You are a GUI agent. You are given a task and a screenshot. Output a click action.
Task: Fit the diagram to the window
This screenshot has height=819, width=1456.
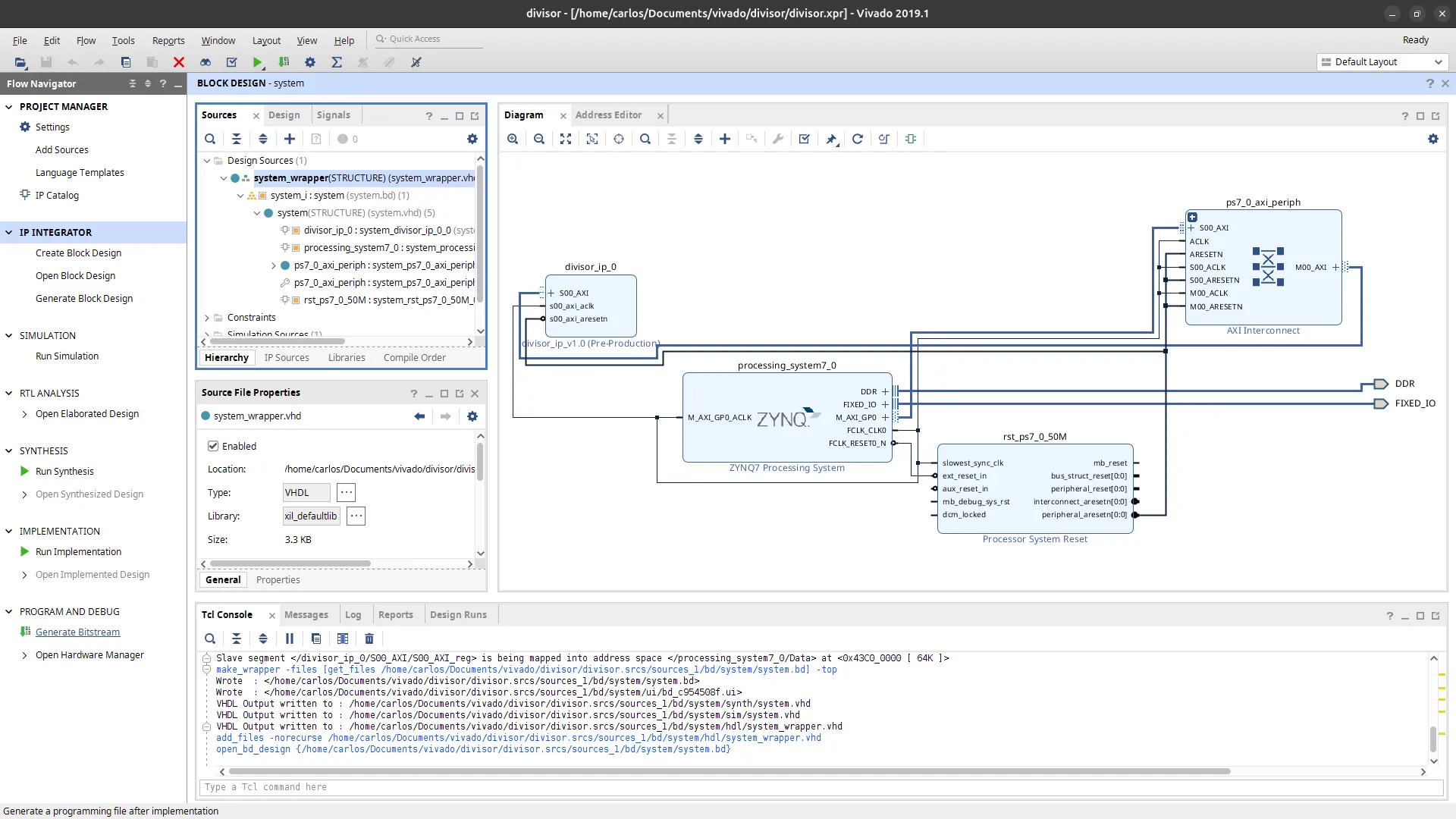[x=566, y=139]
